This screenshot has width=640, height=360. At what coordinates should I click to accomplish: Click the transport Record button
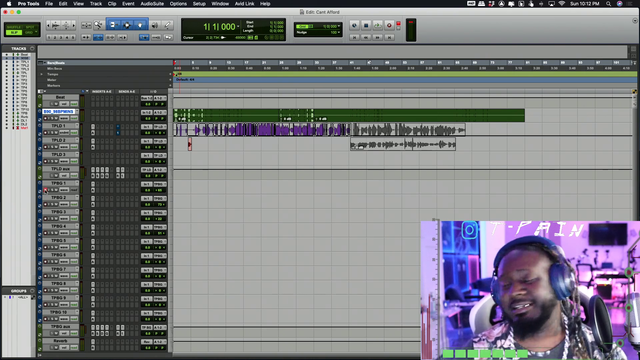(389, 25)
